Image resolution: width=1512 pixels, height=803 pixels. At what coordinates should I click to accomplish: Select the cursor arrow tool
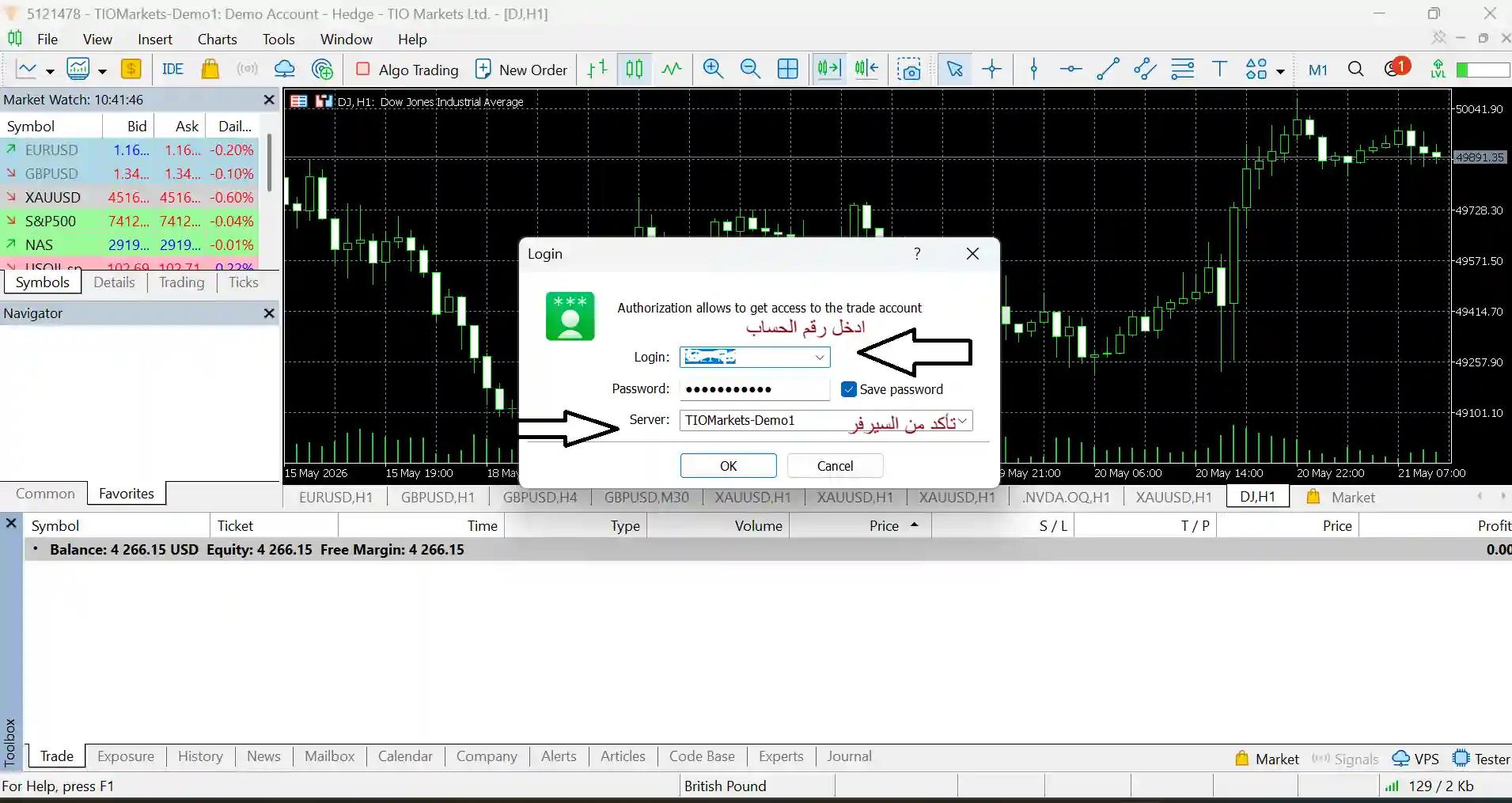click(954, 70)
